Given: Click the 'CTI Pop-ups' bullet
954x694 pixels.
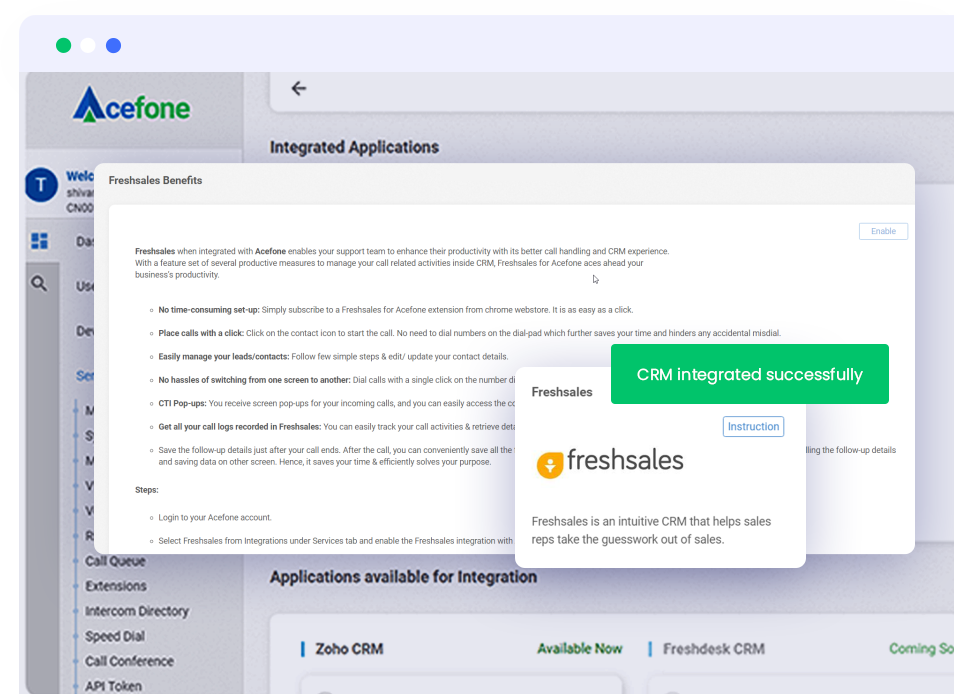Looking at the screenshot, I should point(336,403).
